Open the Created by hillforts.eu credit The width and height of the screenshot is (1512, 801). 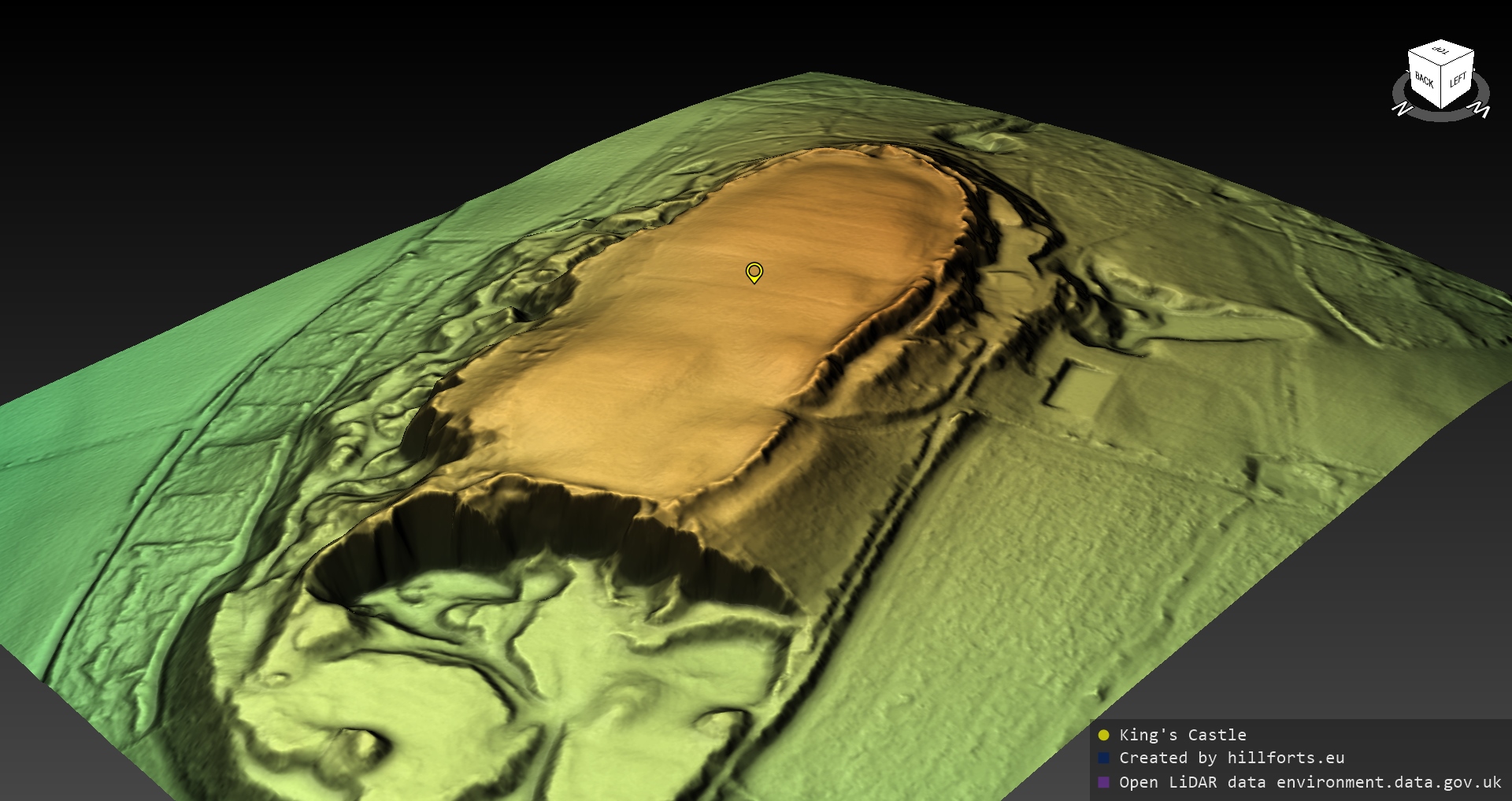coord(1232,758)
